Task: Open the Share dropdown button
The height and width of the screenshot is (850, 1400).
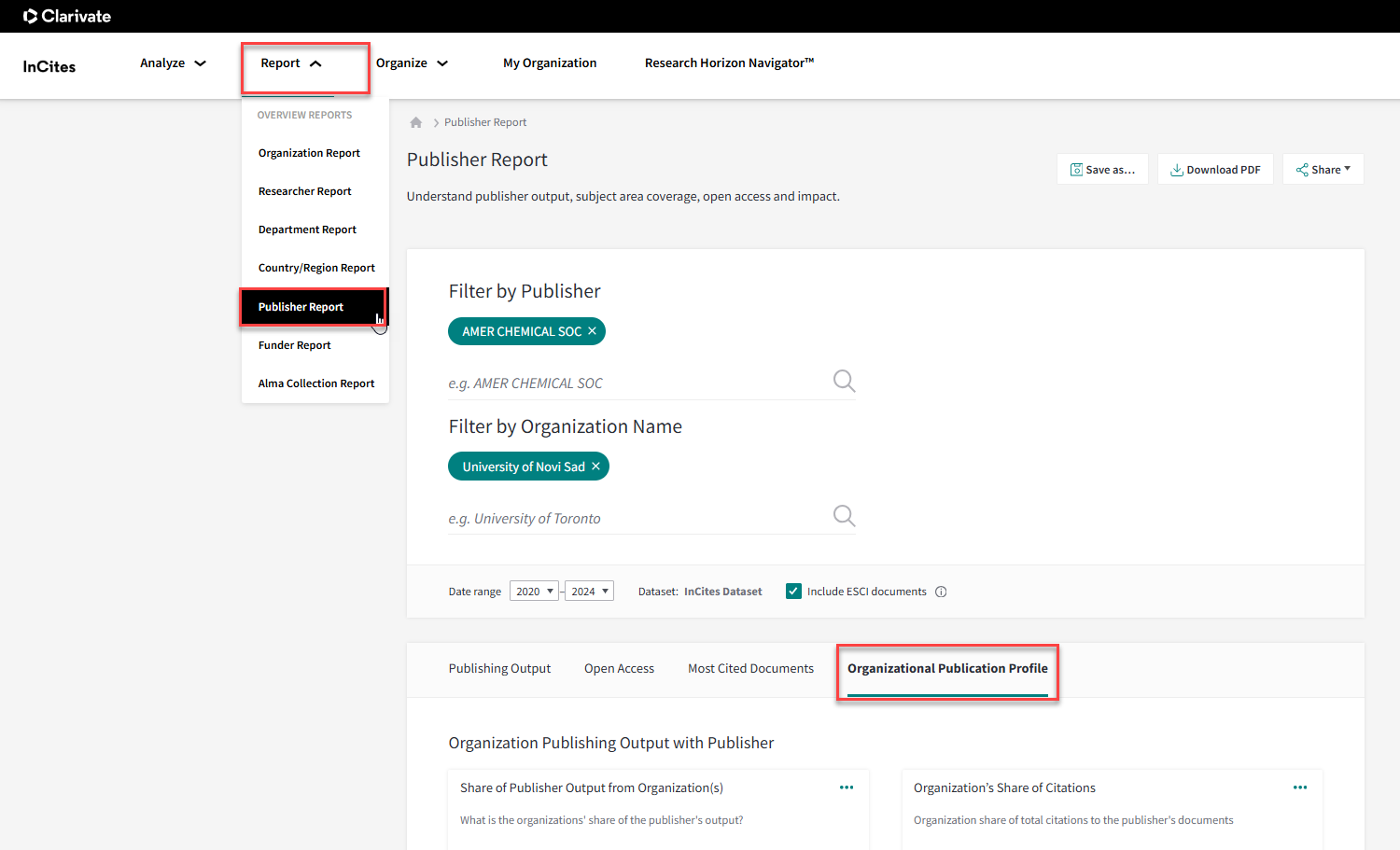Action: pos(1323,169)
